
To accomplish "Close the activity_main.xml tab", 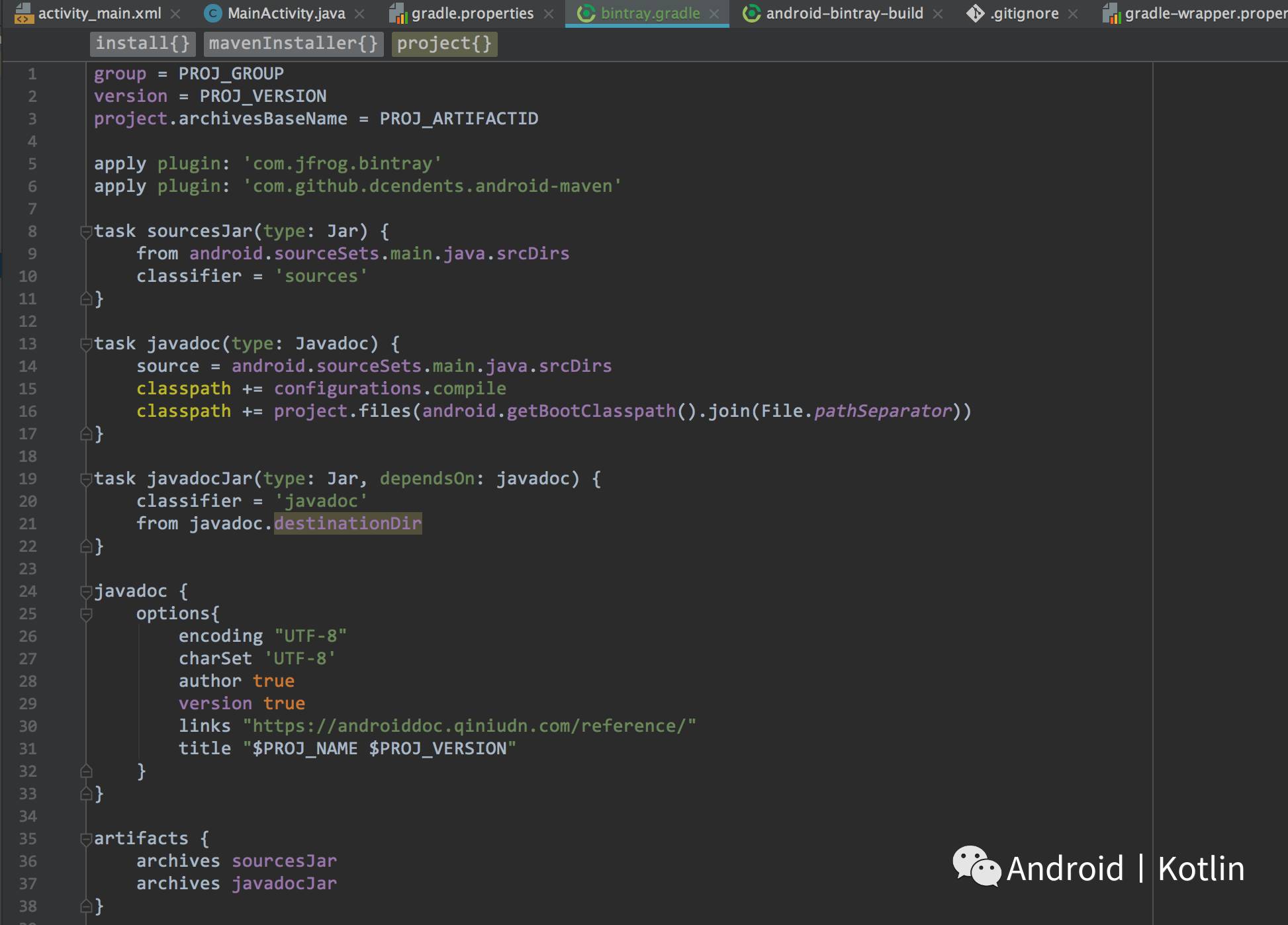I will pyautogui.click(x=175, y=14).
